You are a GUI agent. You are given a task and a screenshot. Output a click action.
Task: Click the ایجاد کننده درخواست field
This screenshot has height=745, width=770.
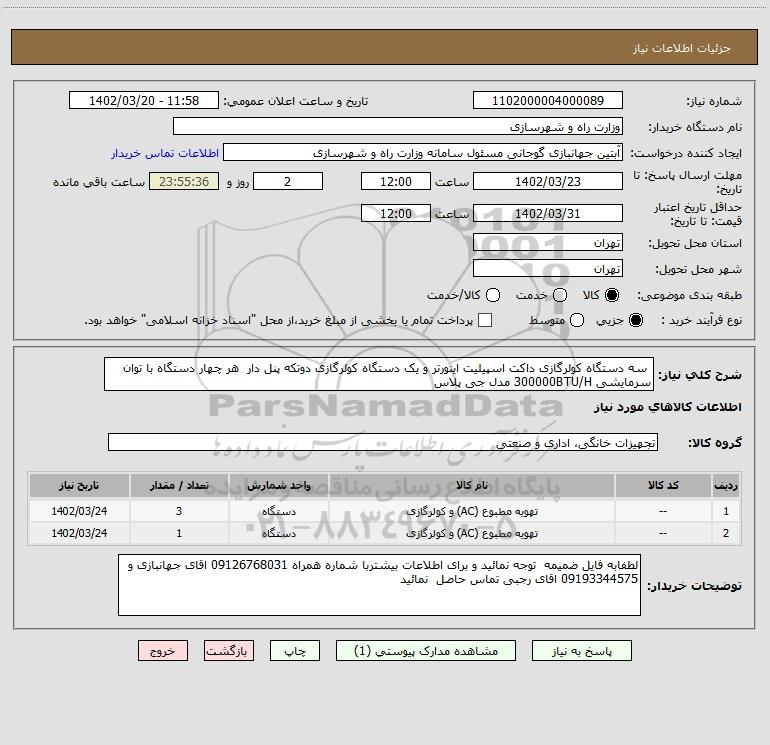(x=423, y=153)
